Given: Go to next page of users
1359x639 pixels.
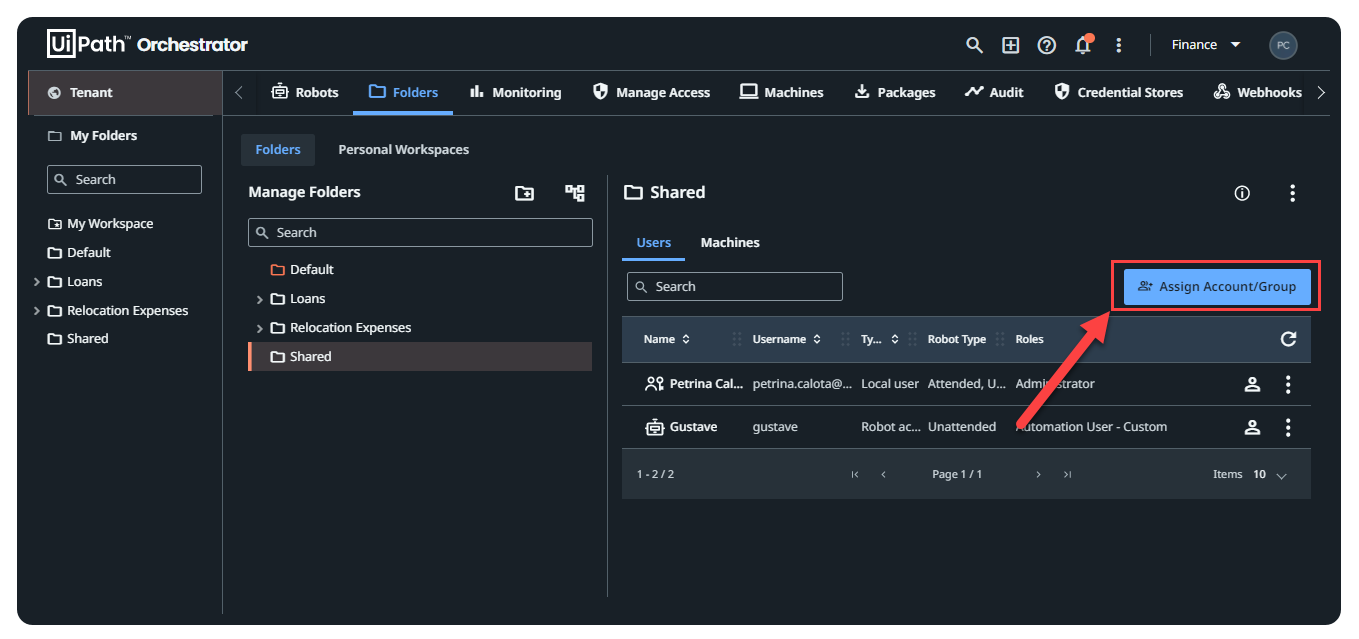Looking at the screenshot, I should pyautogui.click(x=1038, y=473).
